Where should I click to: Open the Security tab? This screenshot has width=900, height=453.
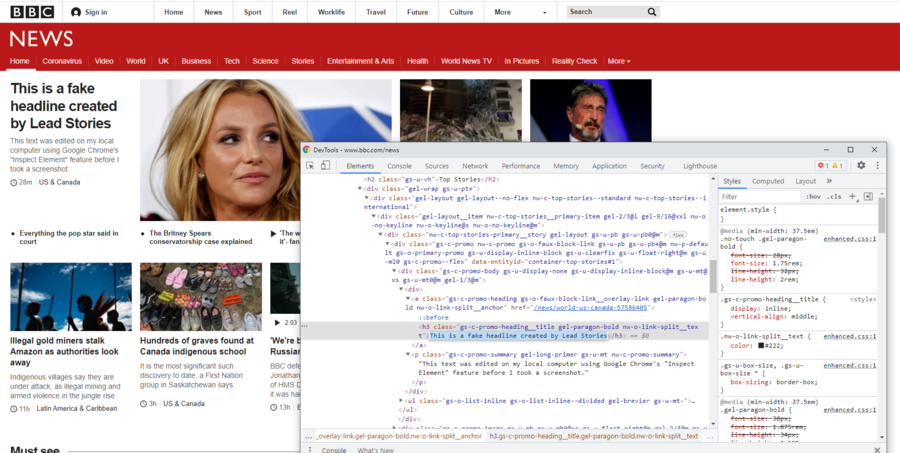(x=652, y=166)
